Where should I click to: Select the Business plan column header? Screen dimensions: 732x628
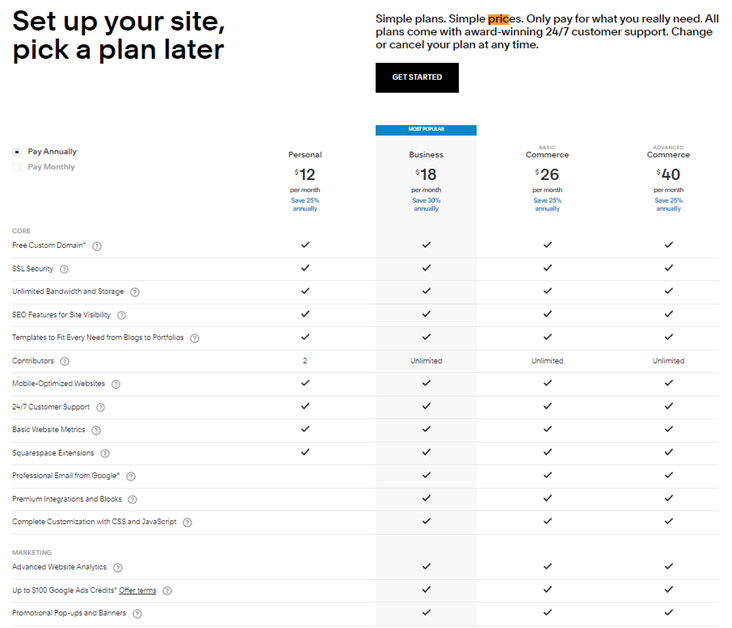426,155
